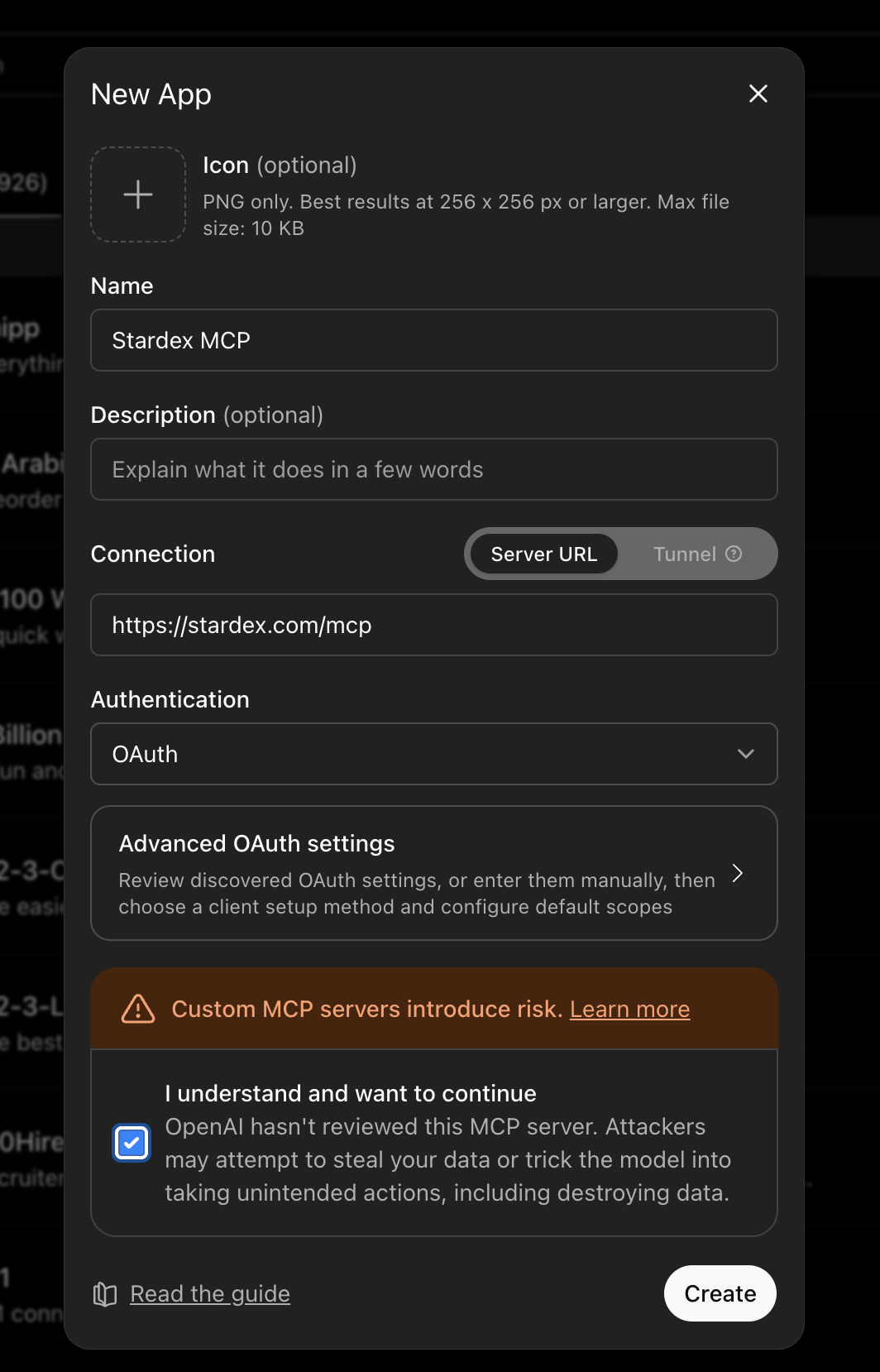The width and height of the screenshot is (880, 1372).
Task: Open the Authentication OAuth dropdown
Action: pyautogui.click(x=434, y=754)
